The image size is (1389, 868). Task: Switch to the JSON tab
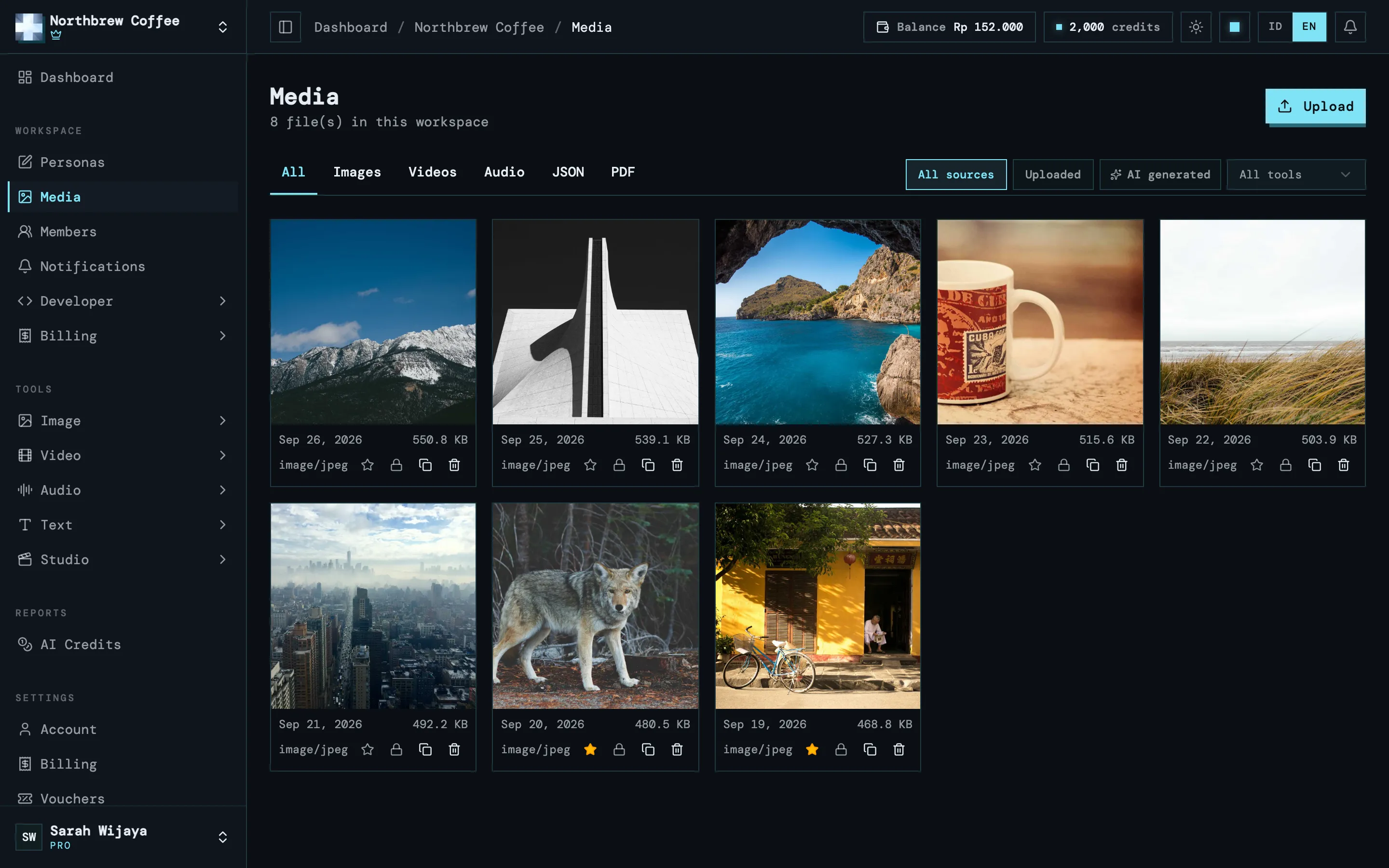pos(568,172)
